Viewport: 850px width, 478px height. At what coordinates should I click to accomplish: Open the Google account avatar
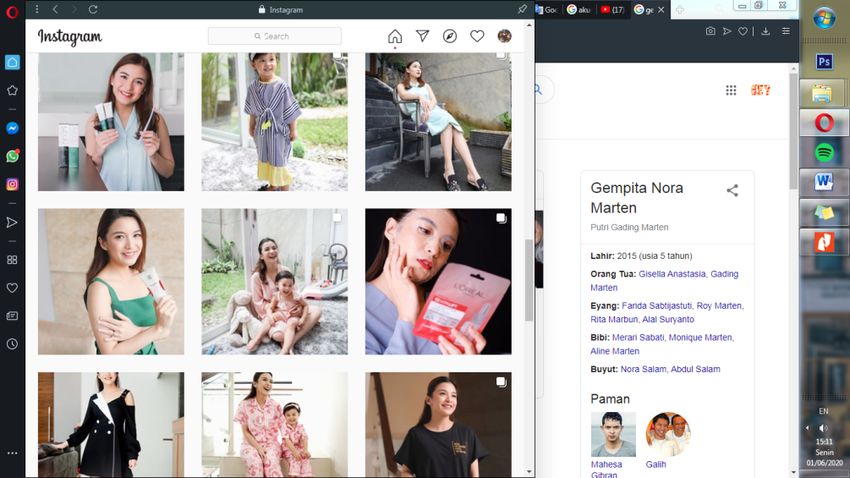(761, 90)
